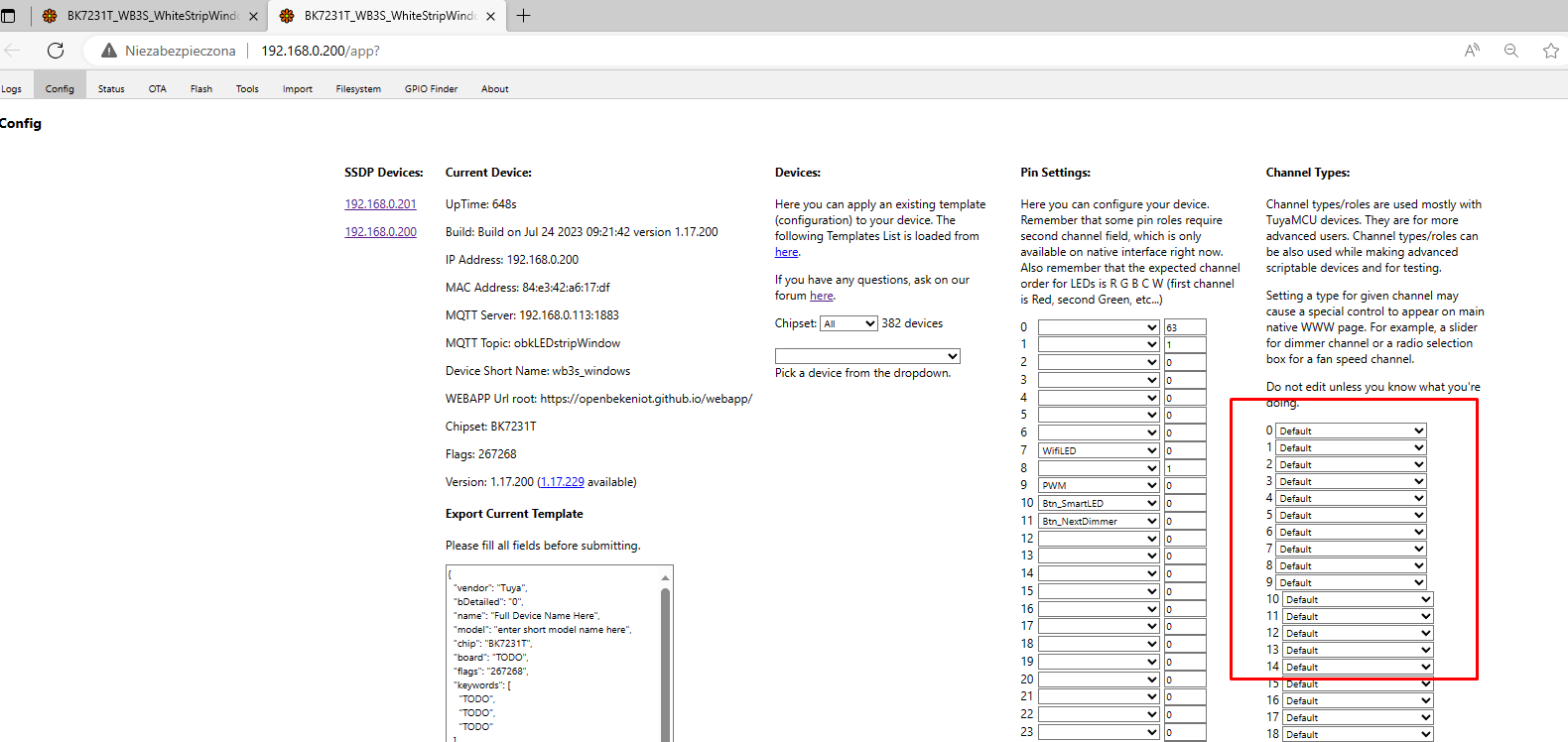Select the Device Short Name wb3s_windows text

(538, 371)
